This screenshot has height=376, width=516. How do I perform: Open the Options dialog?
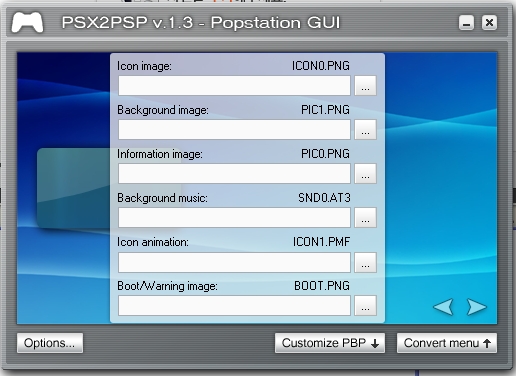click(x=50, y=343)
